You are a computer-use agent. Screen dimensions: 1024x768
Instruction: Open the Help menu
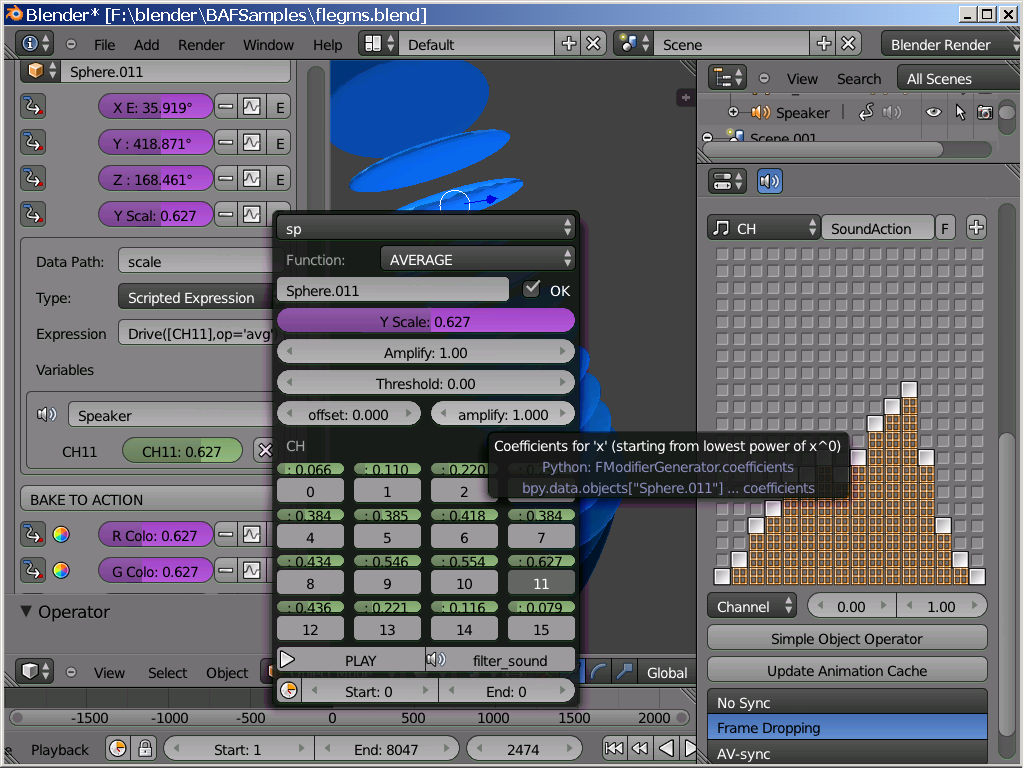click(327, 44)
